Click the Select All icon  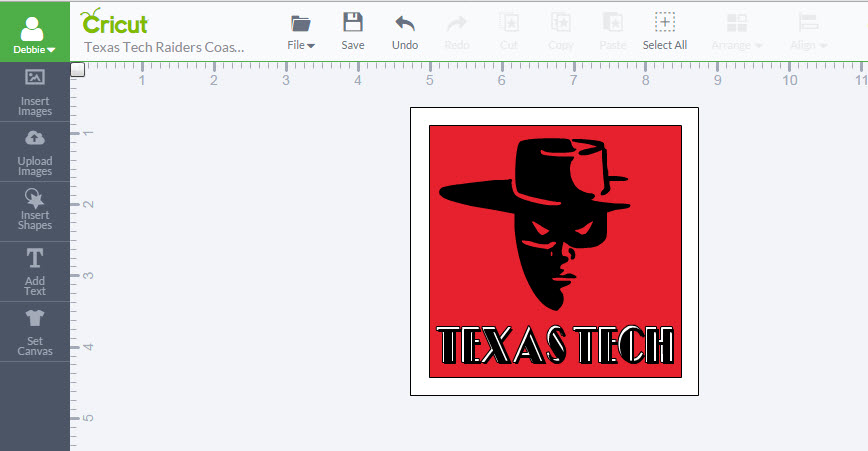point(664,24)
